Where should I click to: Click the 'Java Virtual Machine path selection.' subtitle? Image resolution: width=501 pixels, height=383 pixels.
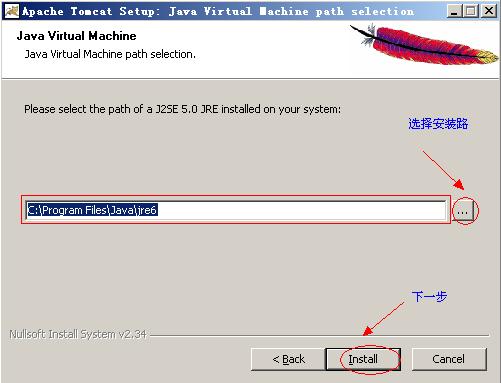(110, 54)
